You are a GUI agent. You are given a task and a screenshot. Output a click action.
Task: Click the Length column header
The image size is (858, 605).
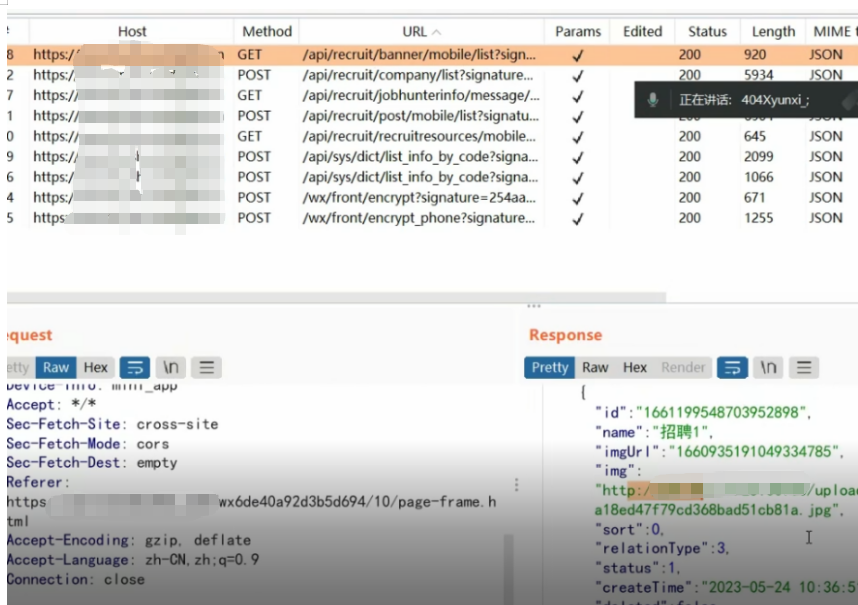point(773,31)
